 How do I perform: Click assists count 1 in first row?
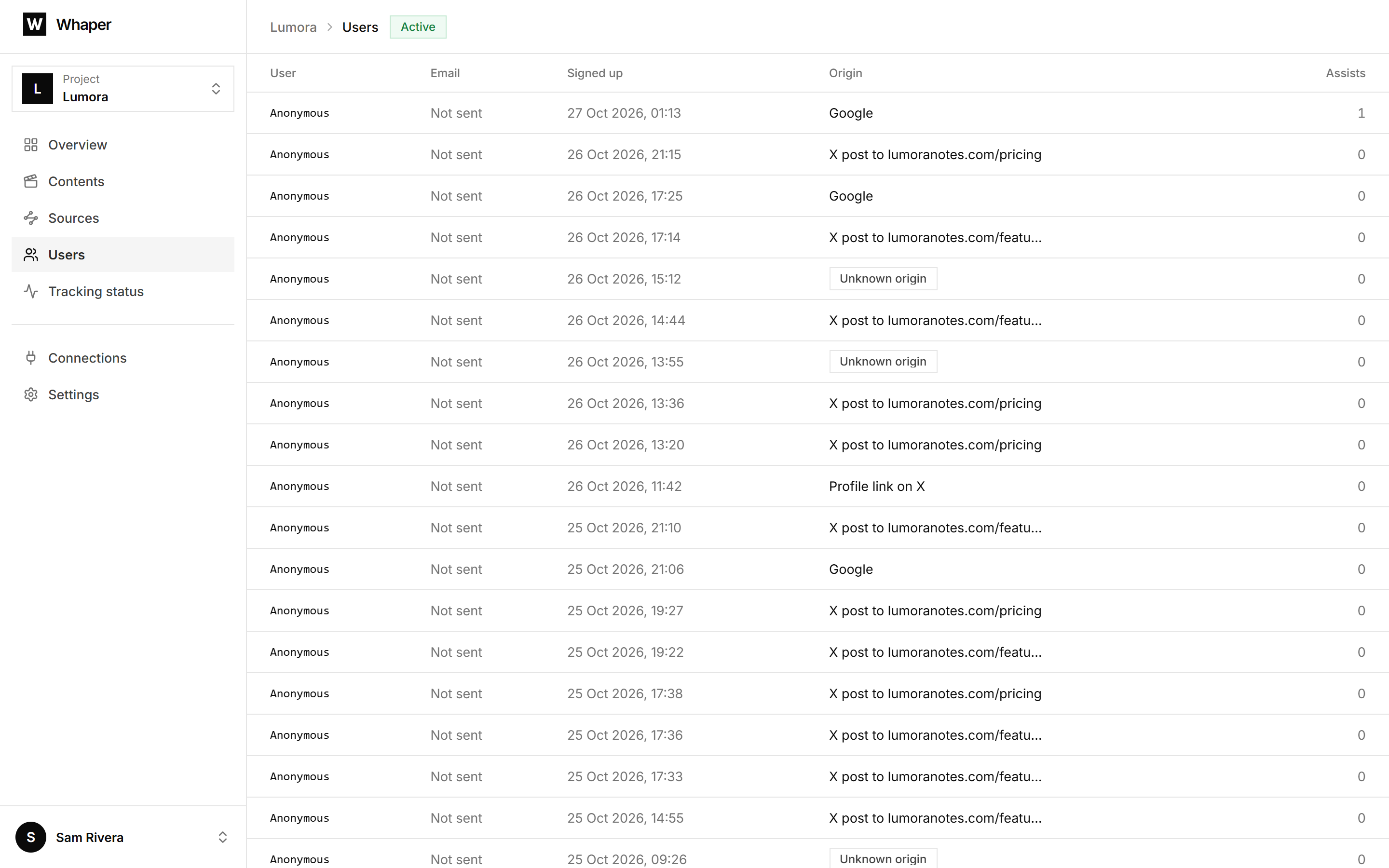coord(1361,113)
